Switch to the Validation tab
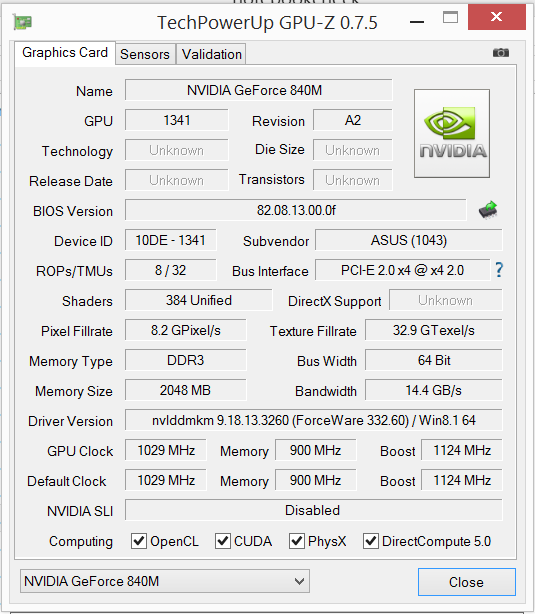 click(x=211, y=54)
